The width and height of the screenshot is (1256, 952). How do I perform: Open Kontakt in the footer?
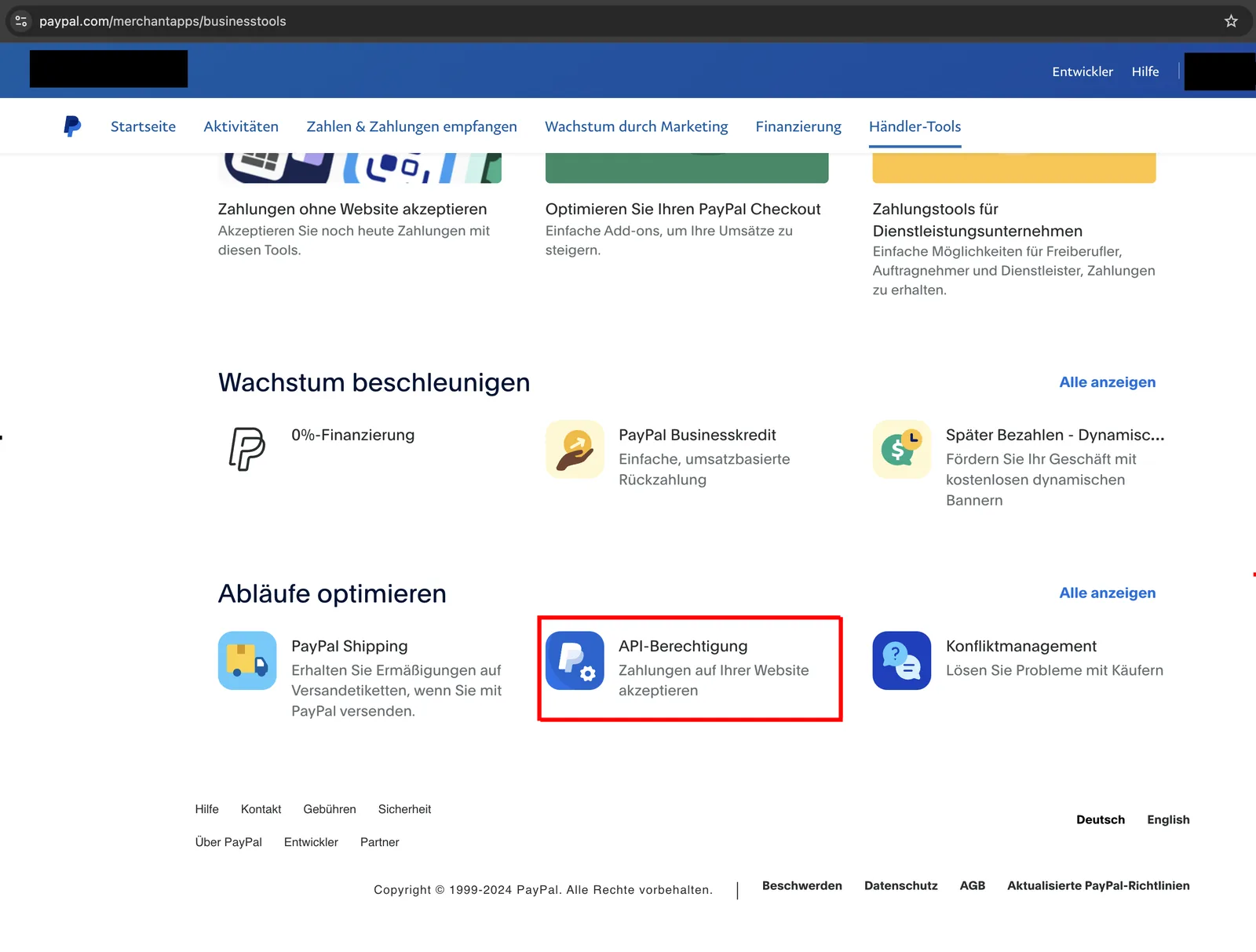[x=261, y=809]
